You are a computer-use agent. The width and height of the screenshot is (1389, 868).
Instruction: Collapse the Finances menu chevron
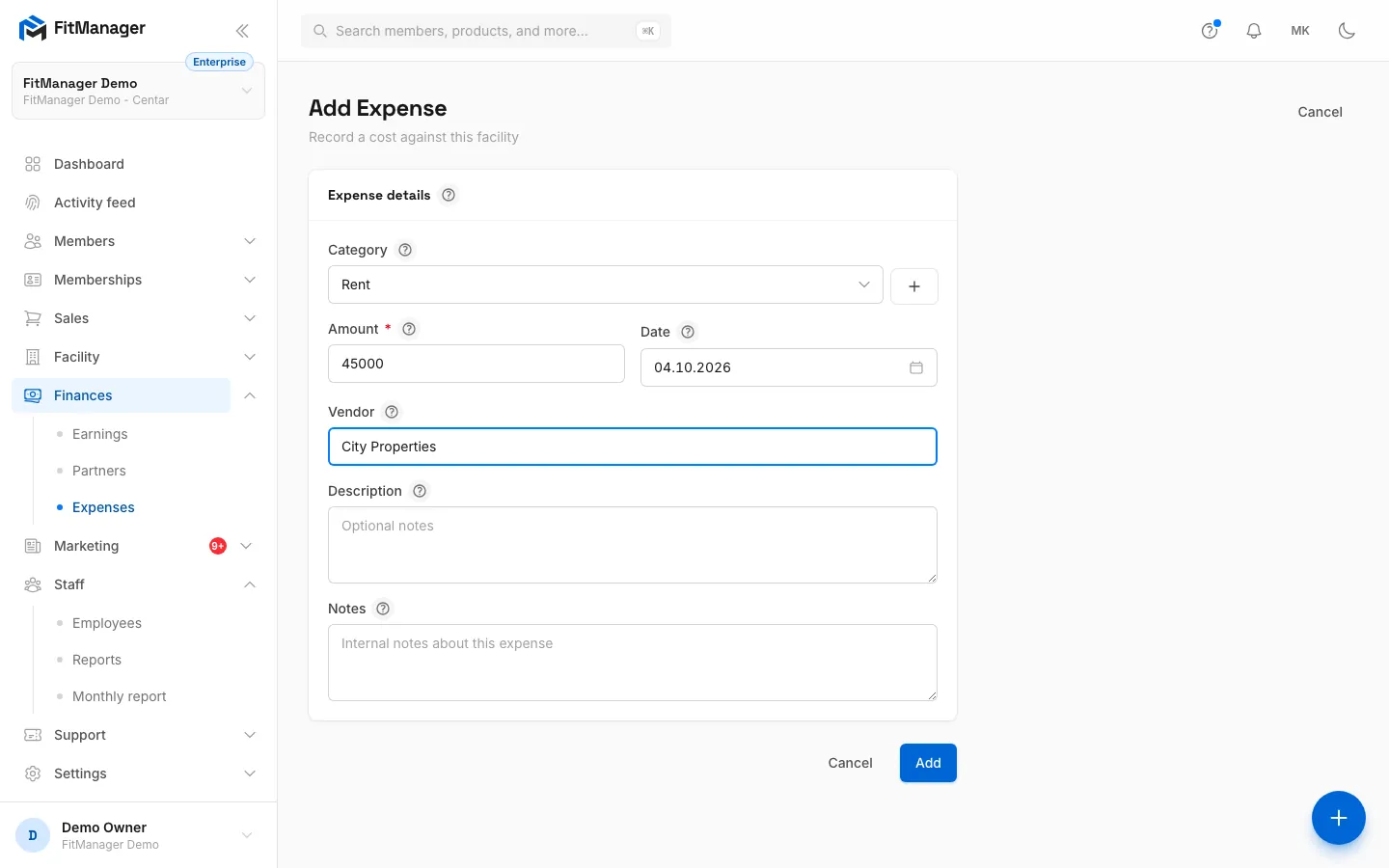250,395
